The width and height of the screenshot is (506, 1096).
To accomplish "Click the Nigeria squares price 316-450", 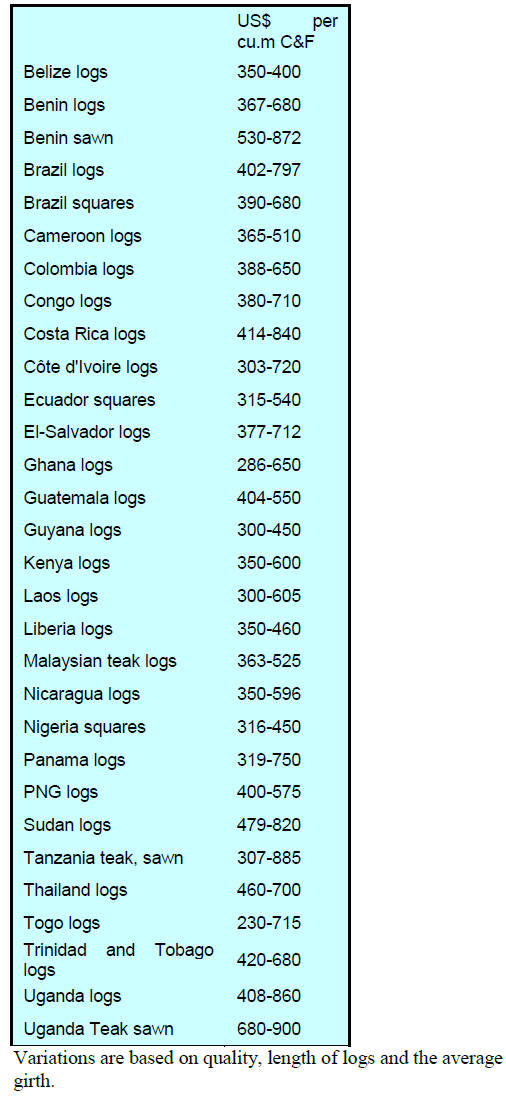I will [x=268, y=727].
